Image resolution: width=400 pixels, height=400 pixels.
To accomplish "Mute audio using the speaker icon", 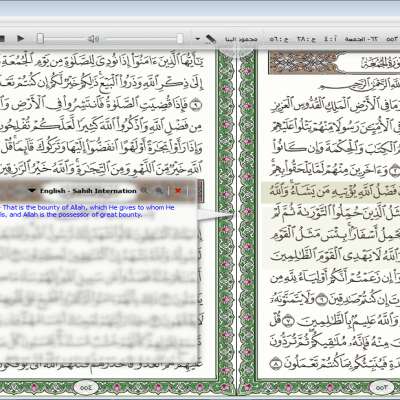I will pyautogui.click(x=93, y=39).
